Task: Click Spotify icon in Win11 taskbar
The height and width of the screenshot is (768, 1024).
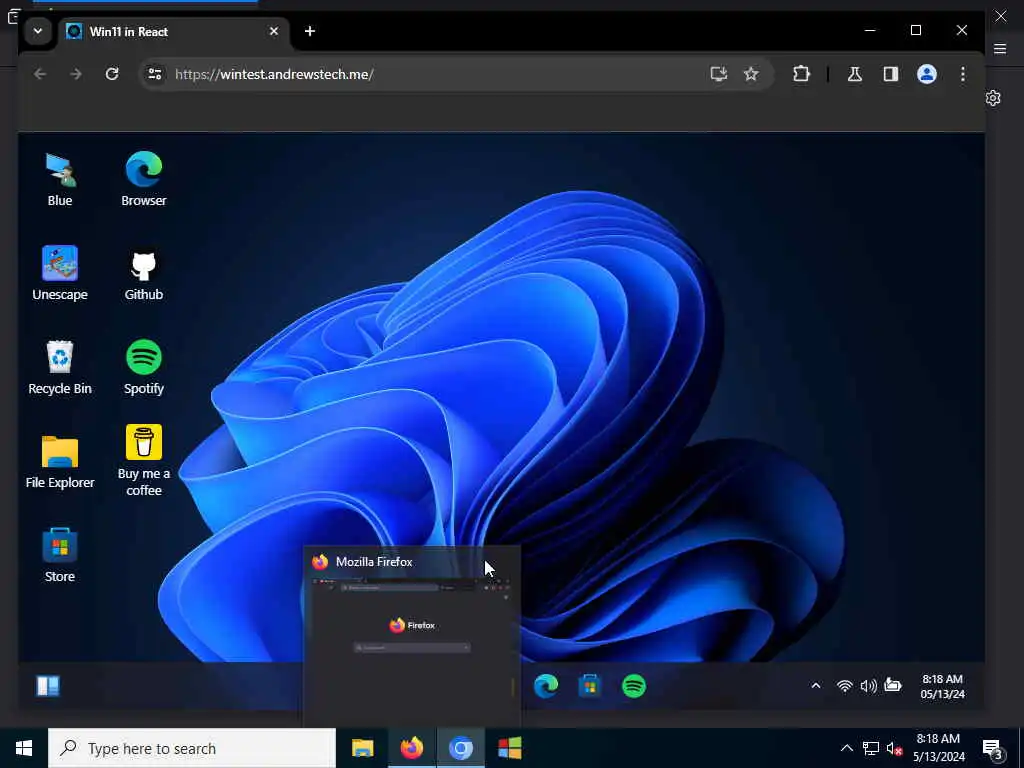Action: pyautogui.click(x=633, y=686)
